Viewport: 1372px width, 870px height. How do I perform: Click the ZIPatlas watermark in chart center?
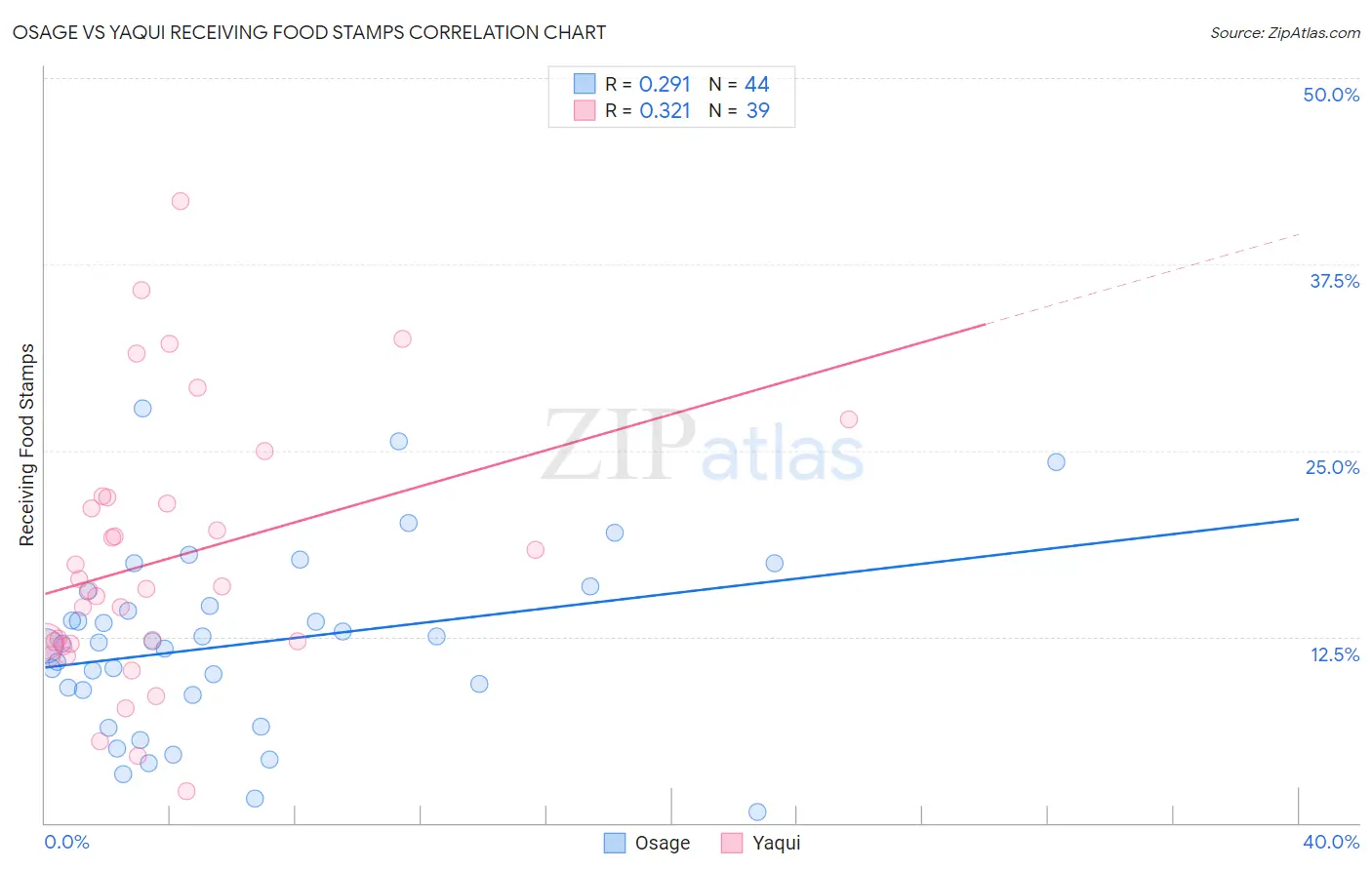(x=703, y=447)
